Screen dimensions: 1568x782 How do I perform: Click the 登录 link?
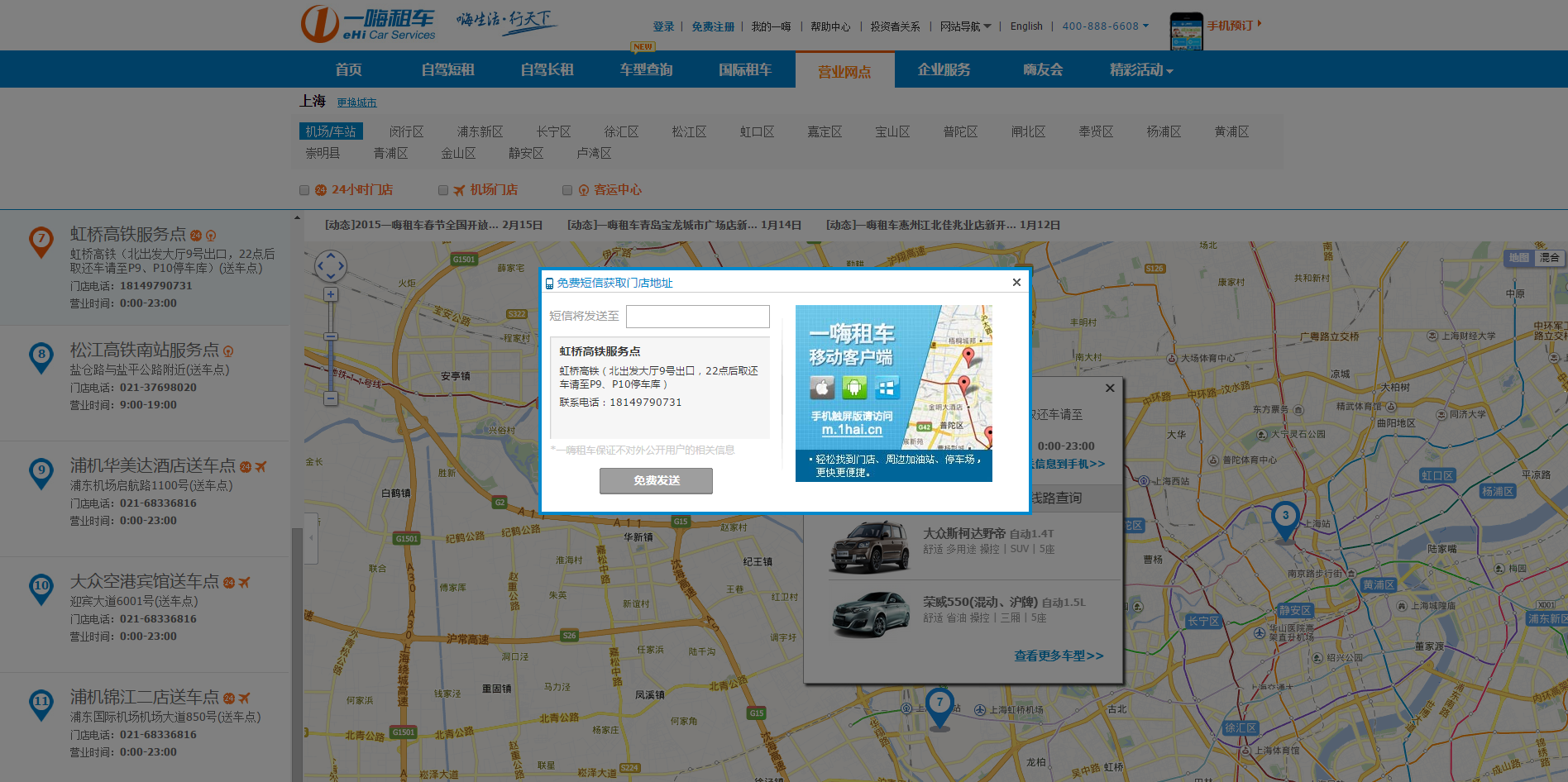point(663,26)
